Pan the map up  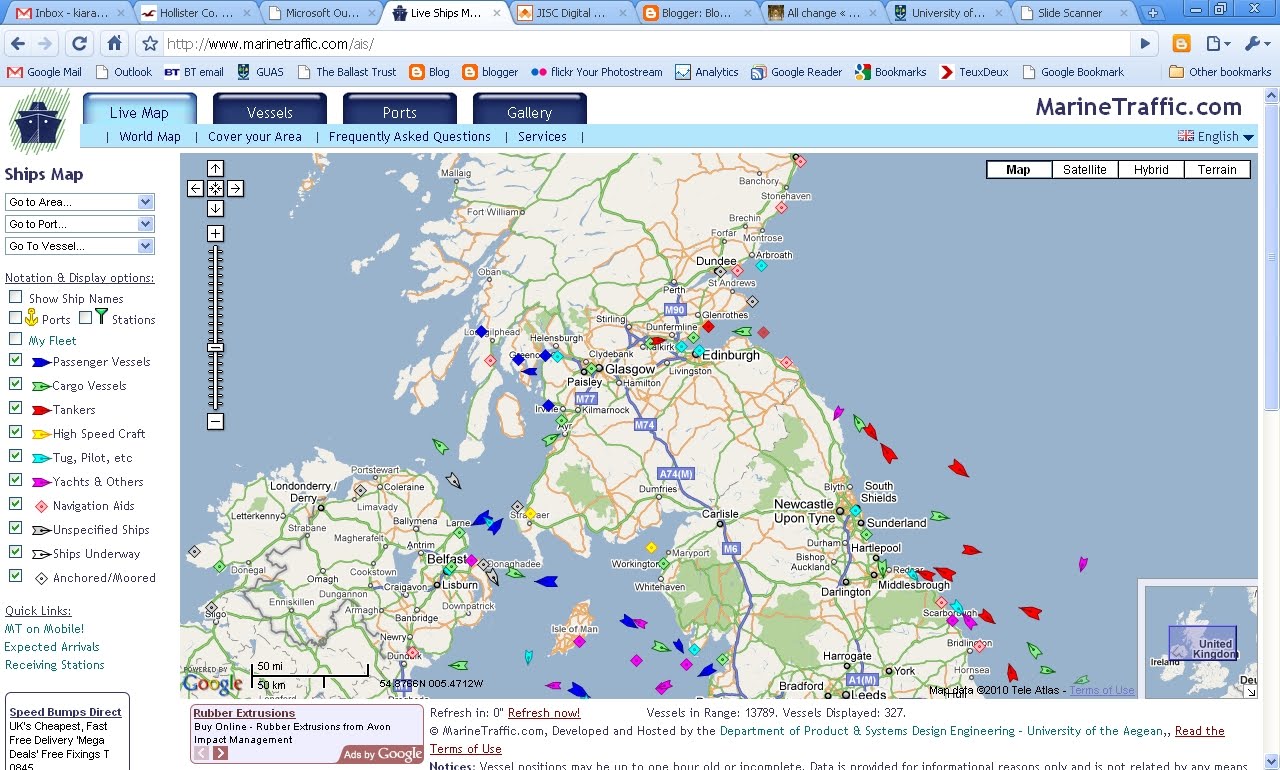(x=215, y=168)
